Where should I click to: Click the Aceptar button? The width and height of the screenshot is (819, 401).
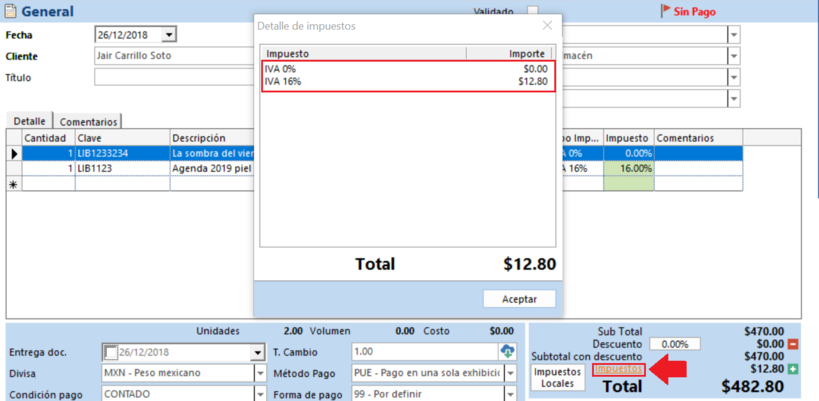(519, 299)
